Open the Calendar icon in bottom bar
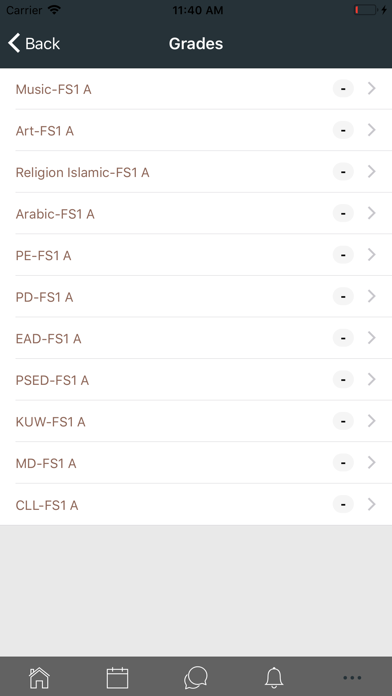The width and height of the screenshot is (392, 696). click(x=118, y=678)
